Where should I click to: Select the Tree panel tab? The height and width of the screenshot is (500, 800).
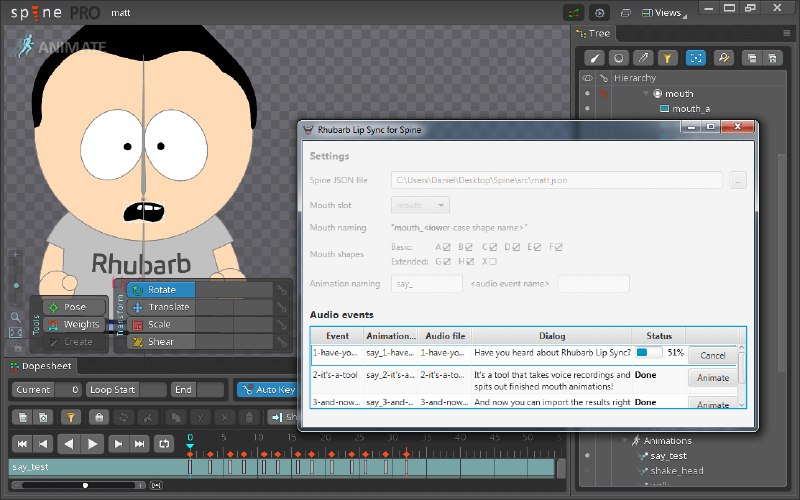click(x=593, y=34)
